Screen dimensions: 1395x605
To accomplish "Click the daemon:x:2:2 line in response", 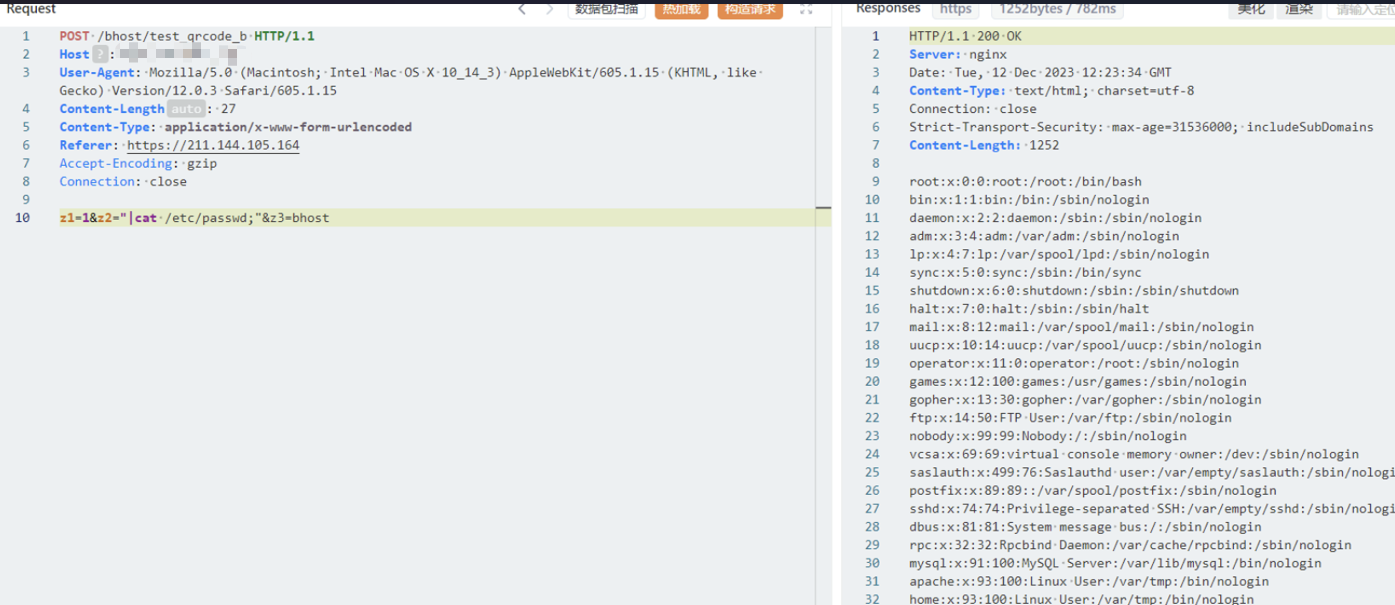I will point(1055,218).
